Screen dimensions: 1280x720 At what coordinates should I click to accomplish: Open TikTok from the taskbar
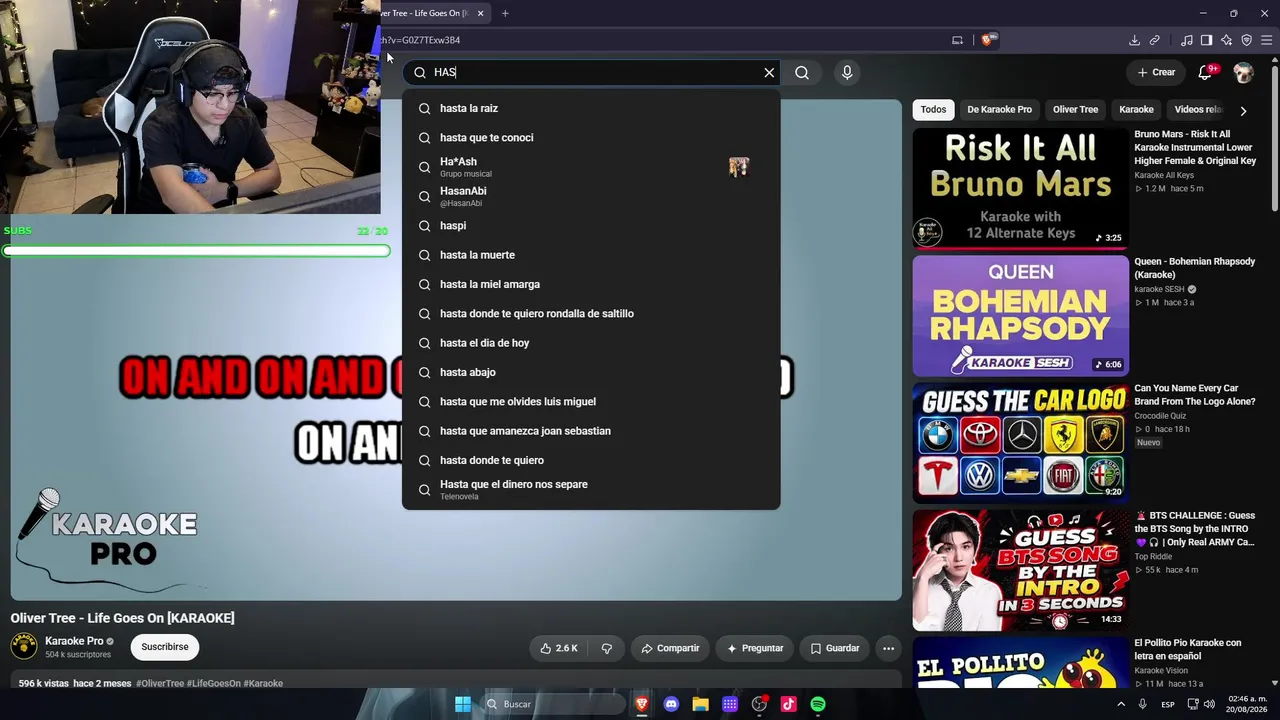[788, 704]
